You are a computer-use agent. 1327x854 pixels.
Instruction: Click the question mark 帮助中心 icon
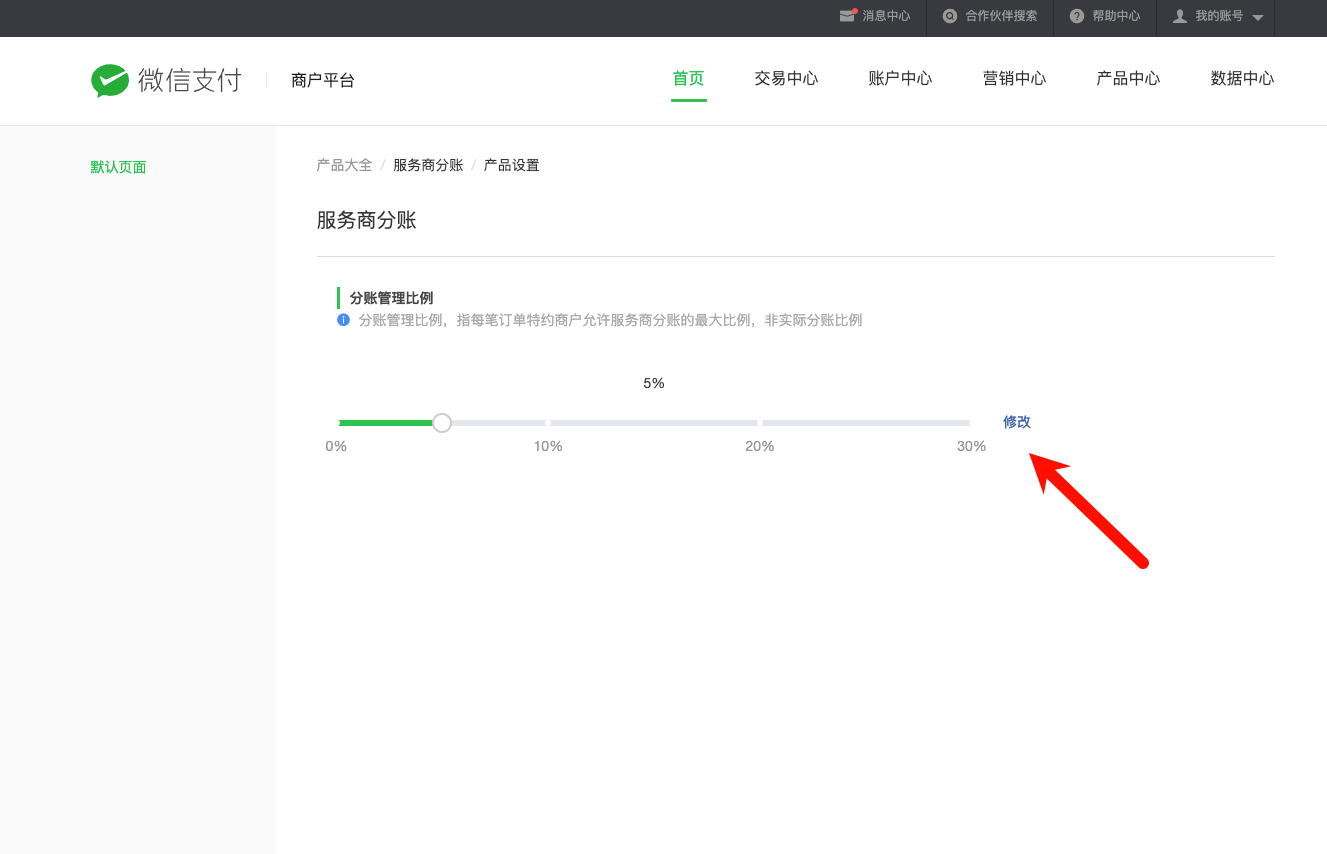point(1077,16)
